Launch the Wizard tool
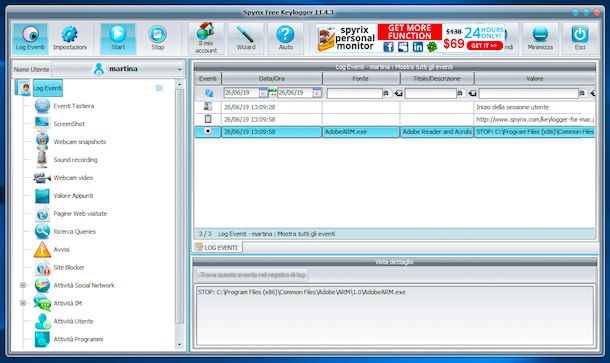The width and height of the screenshot is (610, 363). (246, 38)
